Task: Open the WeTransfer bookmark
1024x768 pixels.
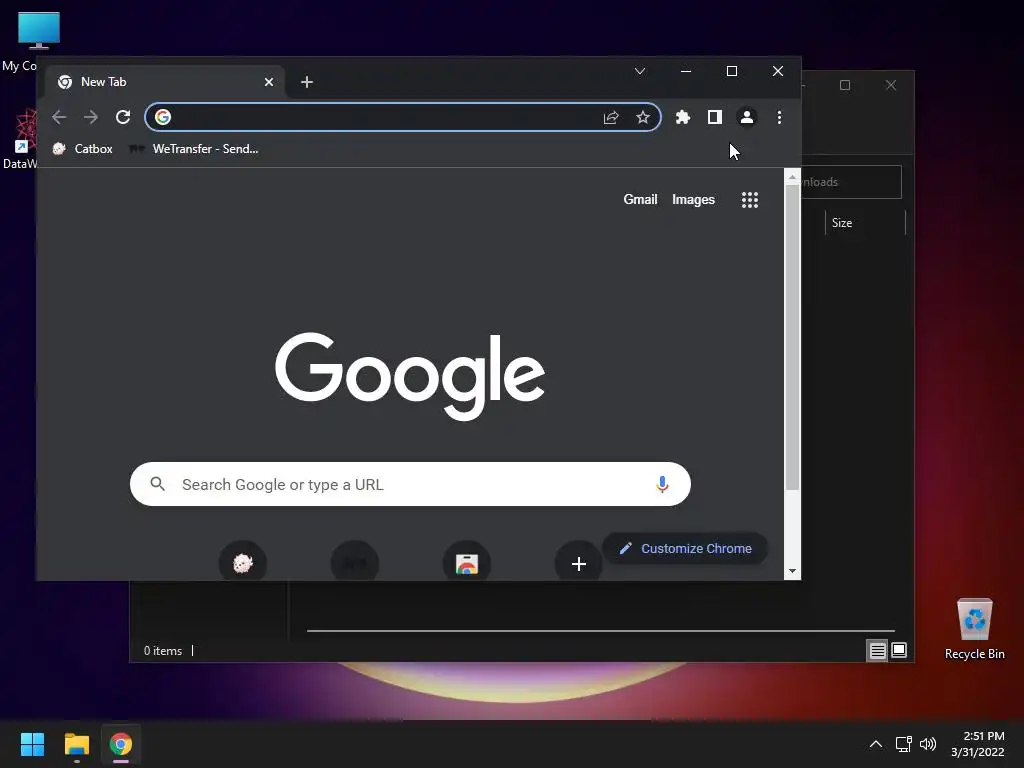Action: click(194, 149)
